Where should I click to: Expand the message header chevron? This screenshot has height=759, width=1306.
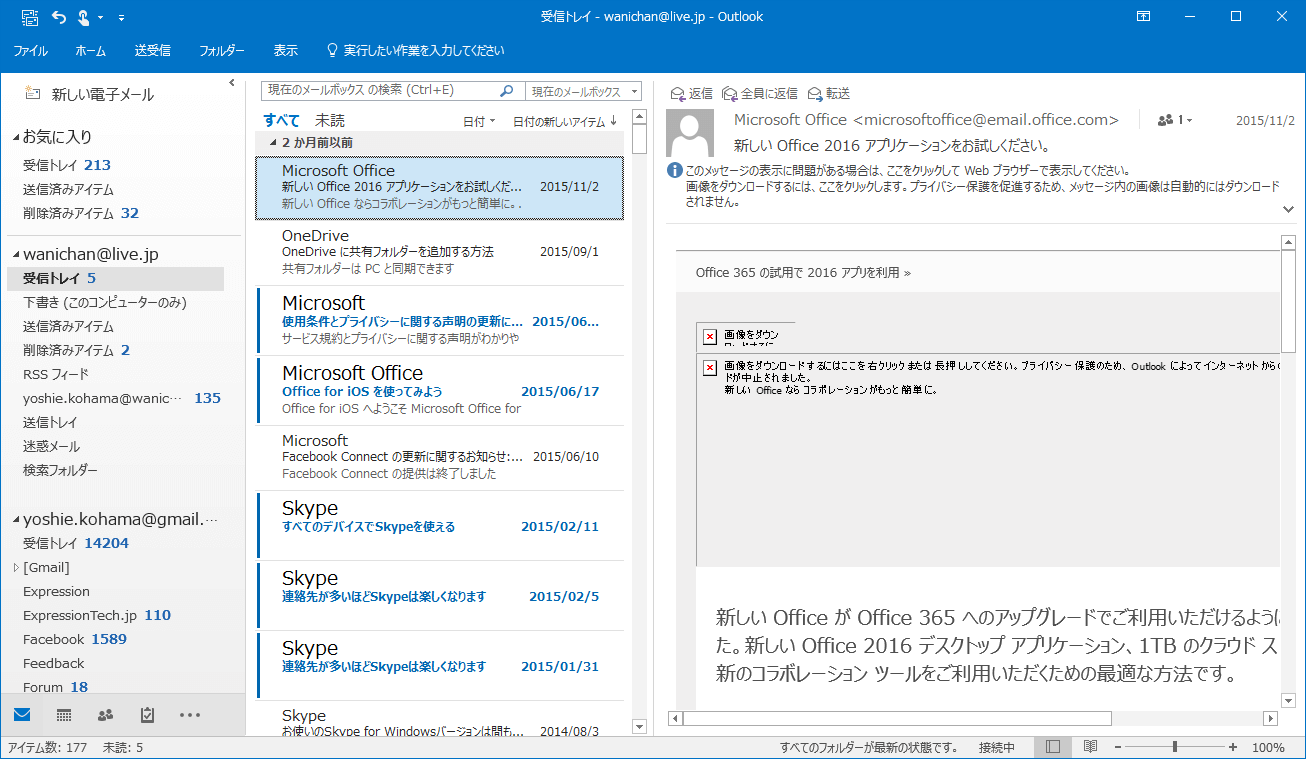tap(1288, 209)
